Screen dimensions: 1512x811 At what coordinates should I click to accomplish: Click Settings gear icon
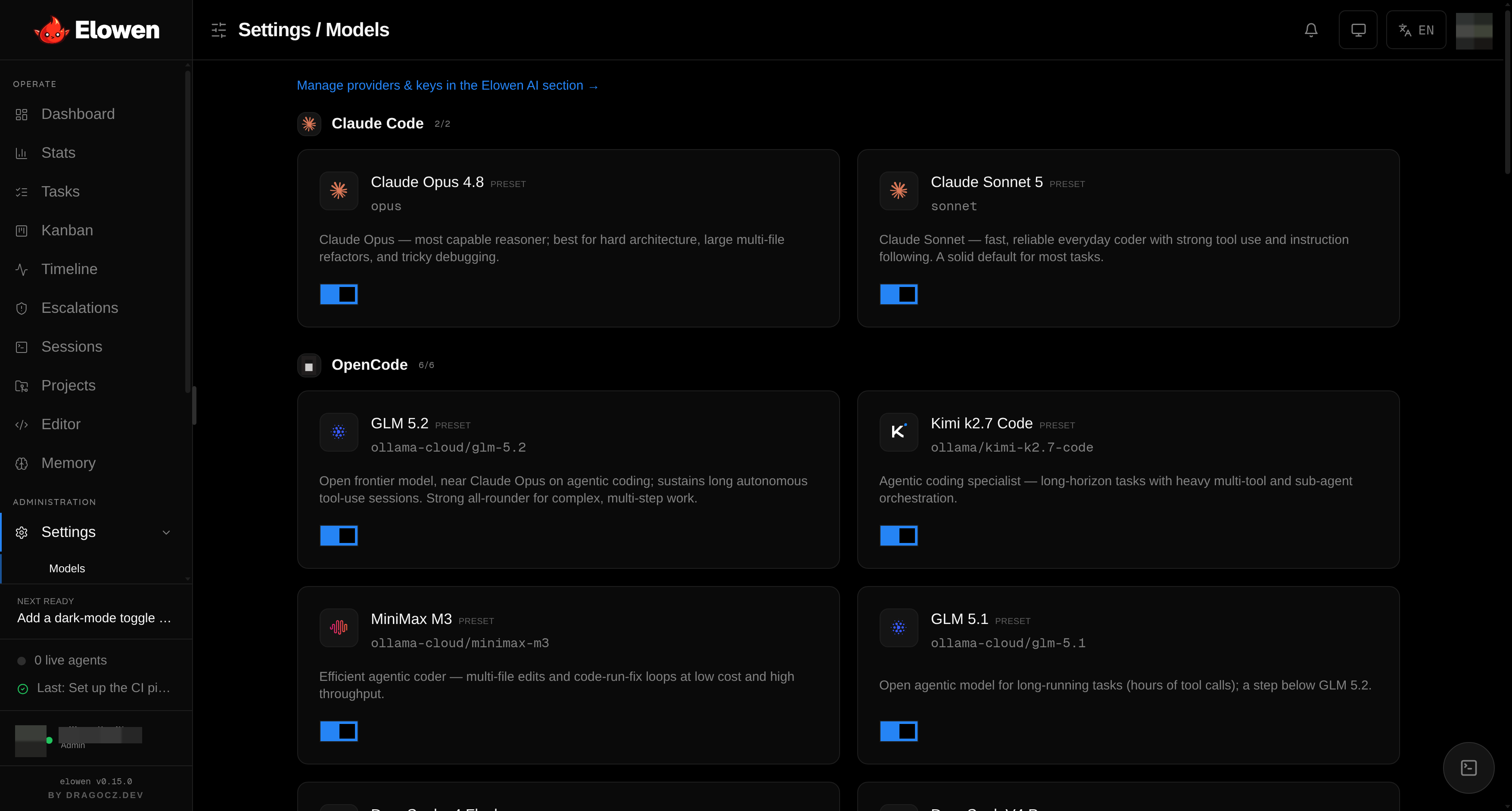point(22,532)
